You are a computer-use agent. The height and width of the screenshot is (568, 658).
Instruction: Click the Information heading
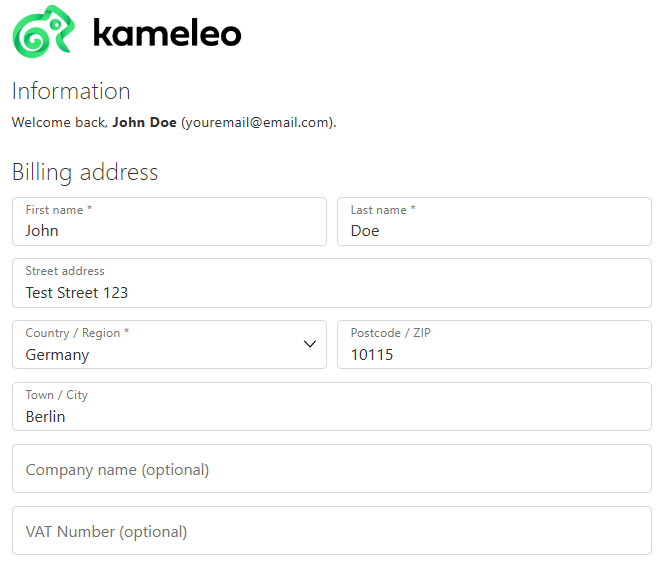point(71,91)
